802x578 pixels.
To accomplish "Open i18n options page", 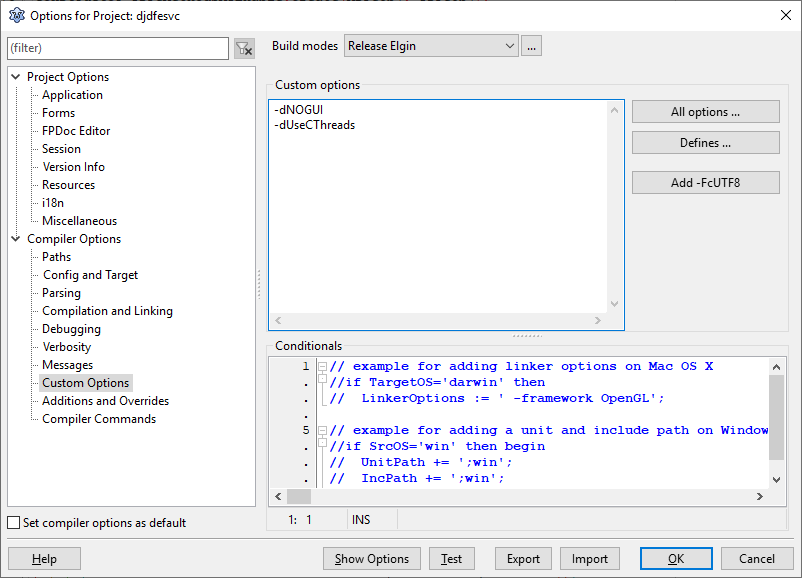I will point(53,203).
